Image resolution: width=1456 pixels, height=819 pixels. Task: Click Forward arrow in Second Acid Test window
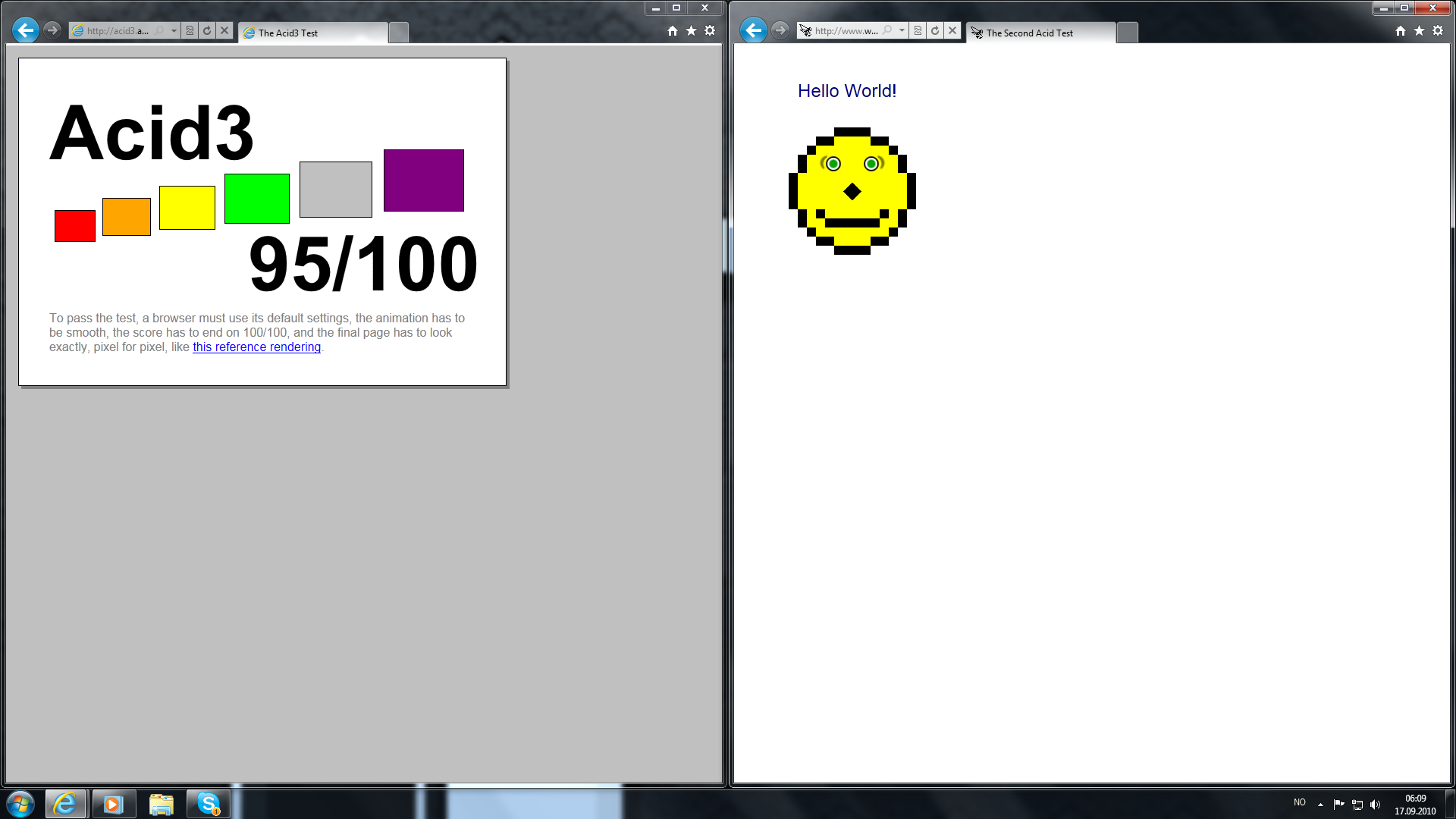tap(780, 30)
